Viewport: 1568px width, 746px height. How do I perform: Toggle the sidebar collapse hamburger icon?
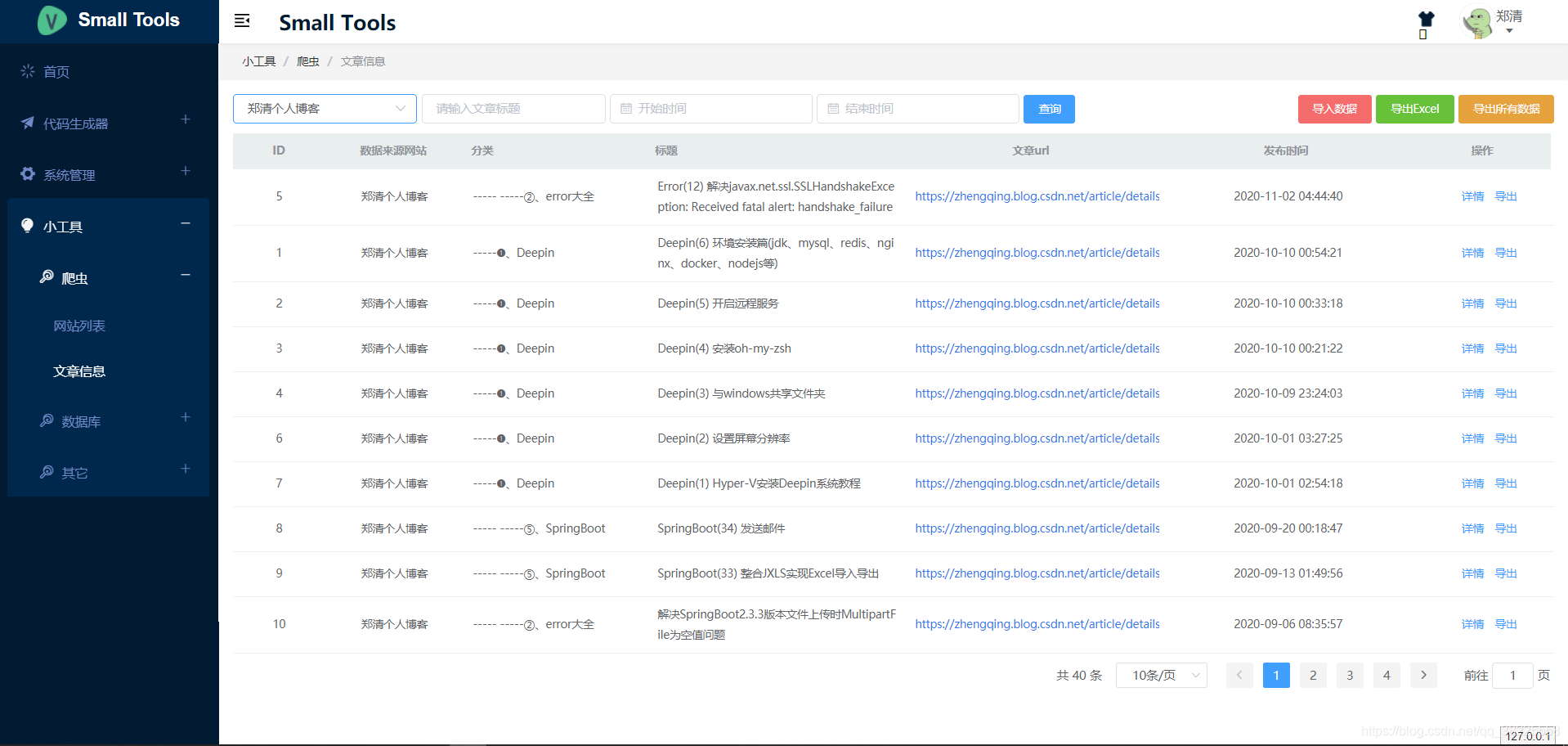pyautogui.click(x=242, y=20)
